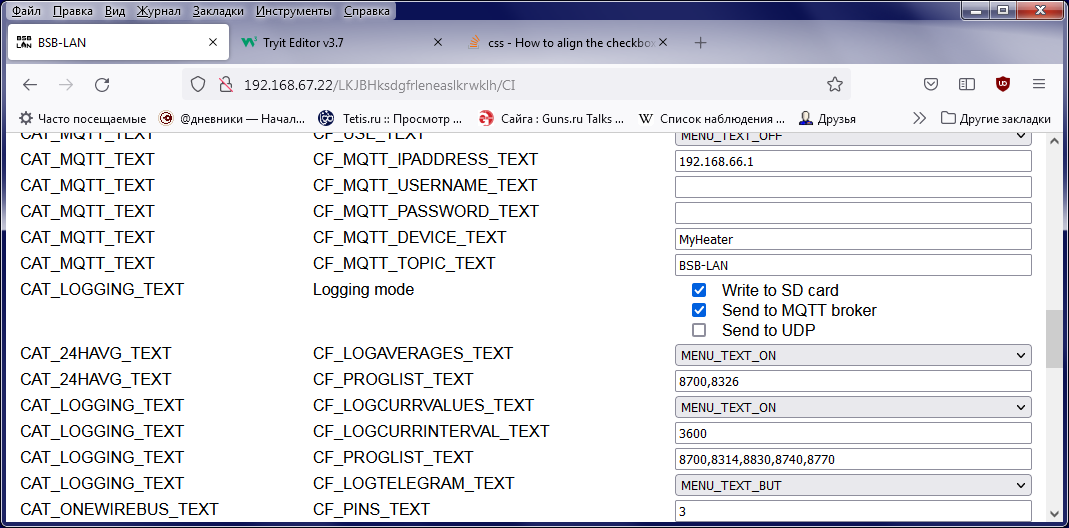This screenshot has width=1069, height=528.
Task: Close the css checkbox alignment tab
Action: pyautogui.click(x=663, y=42)
